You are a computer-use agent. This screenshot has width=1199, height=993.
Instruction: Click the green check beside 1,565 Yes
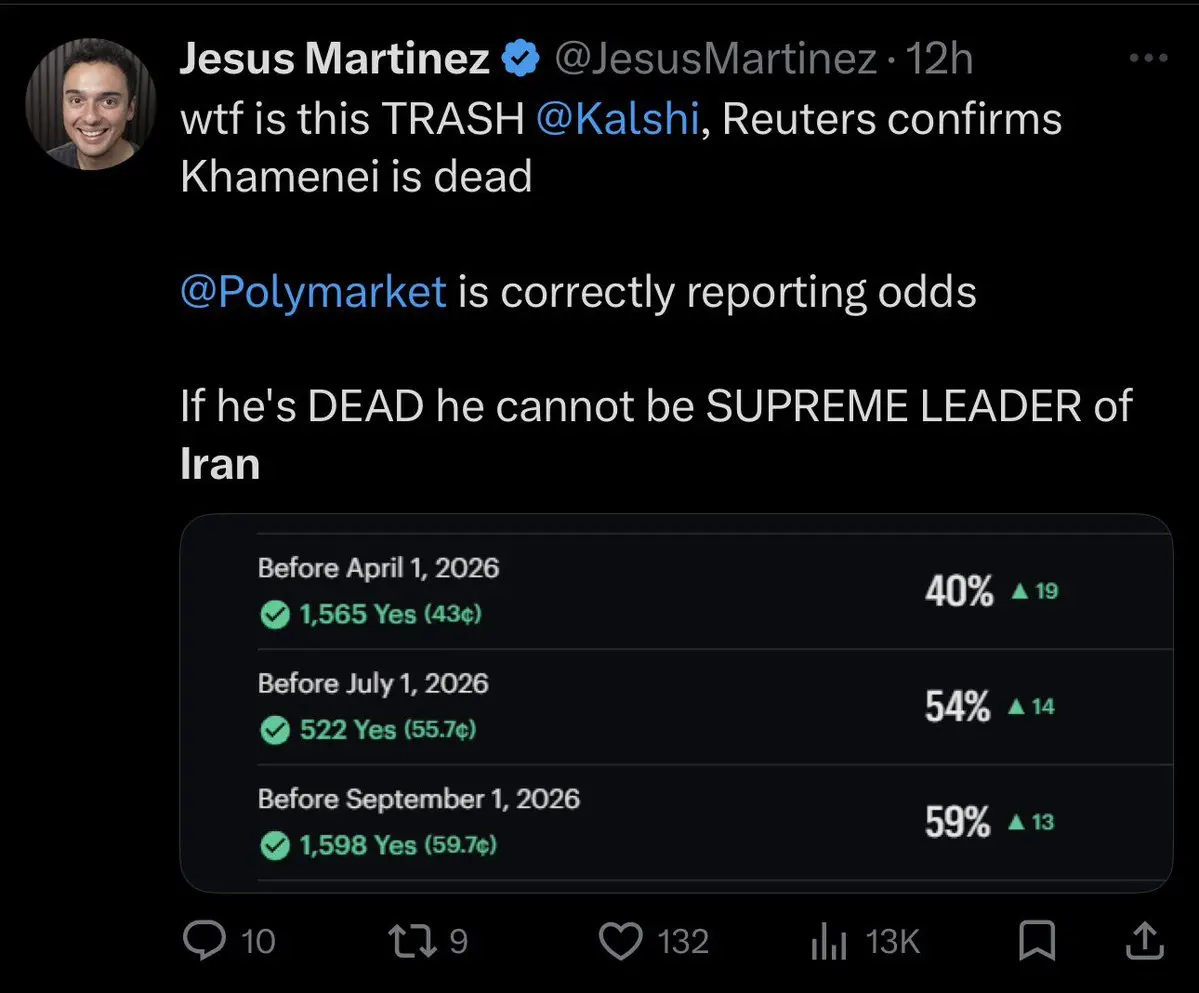pos(273,615)
